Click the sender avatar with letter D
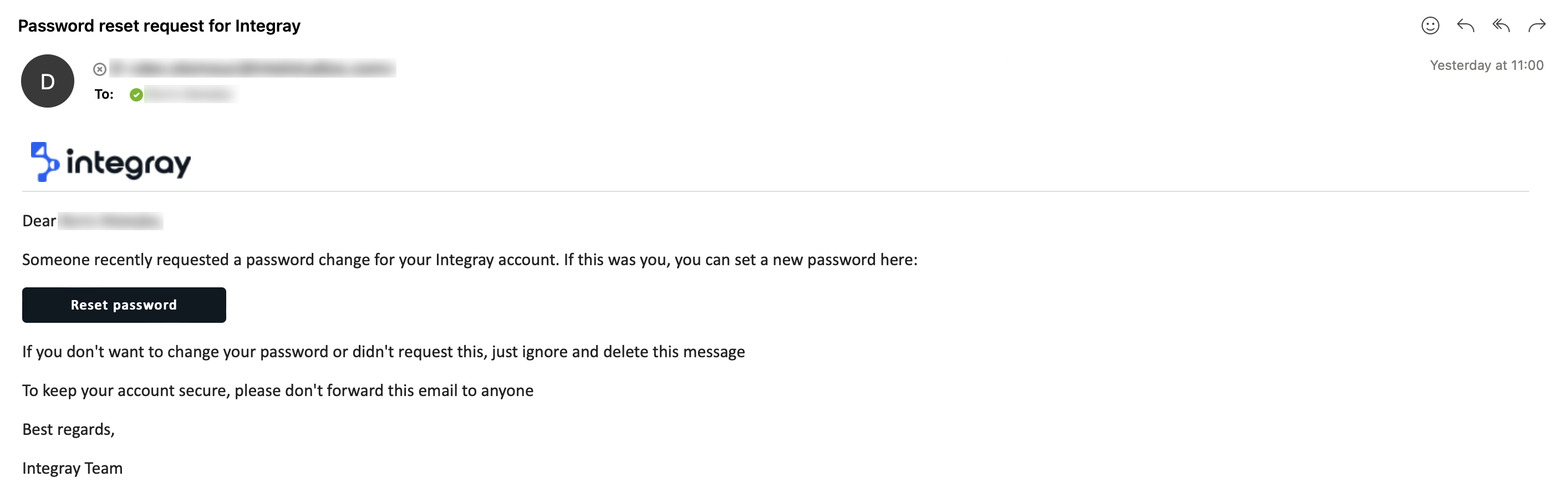This screenshot has height=497, width=1568. pyautogui.click(x=48, y=80)
